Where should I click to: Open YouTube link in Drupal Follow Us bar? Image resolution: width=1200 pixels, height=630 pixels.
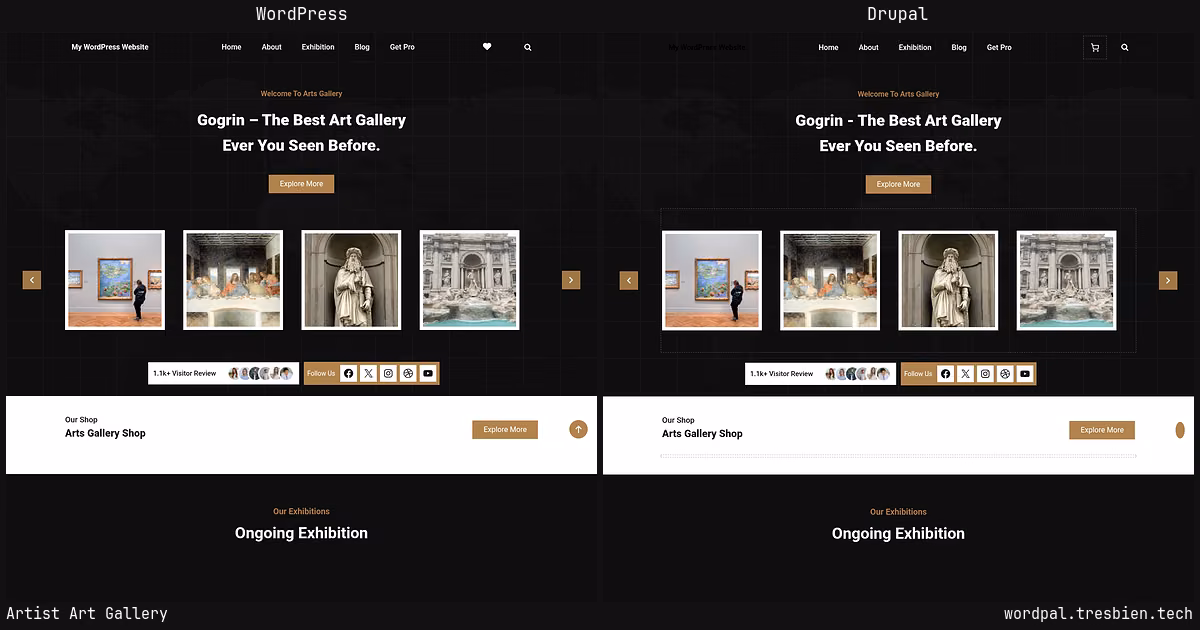[1025, 374]
